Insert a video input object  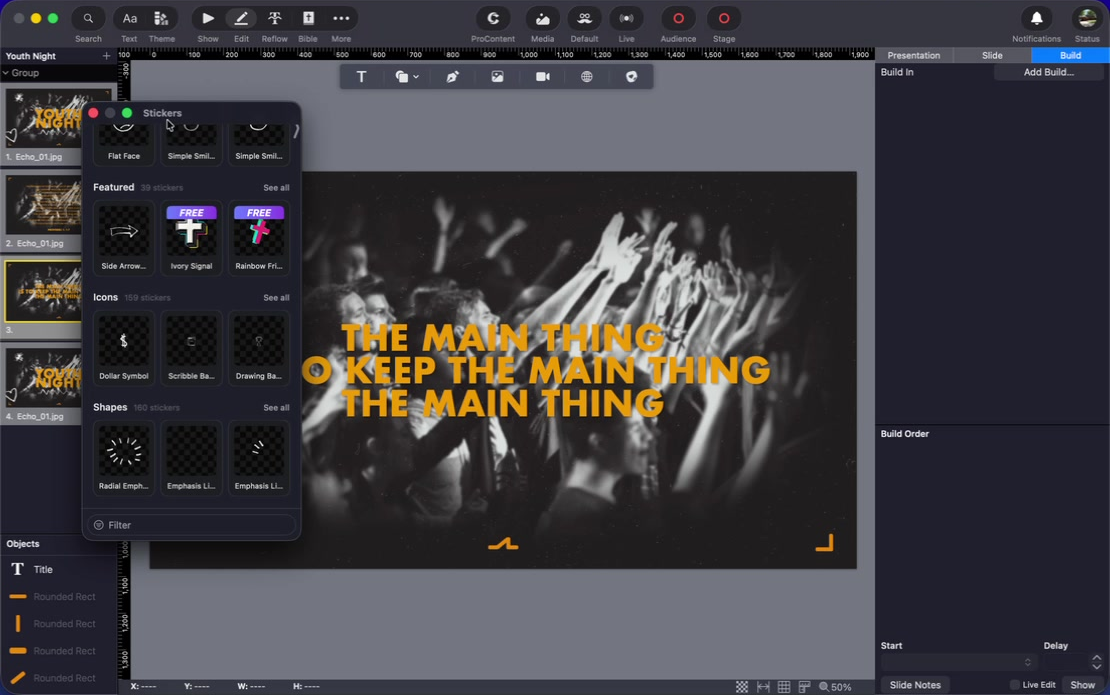pyautogui.click(x=543, y=76)
